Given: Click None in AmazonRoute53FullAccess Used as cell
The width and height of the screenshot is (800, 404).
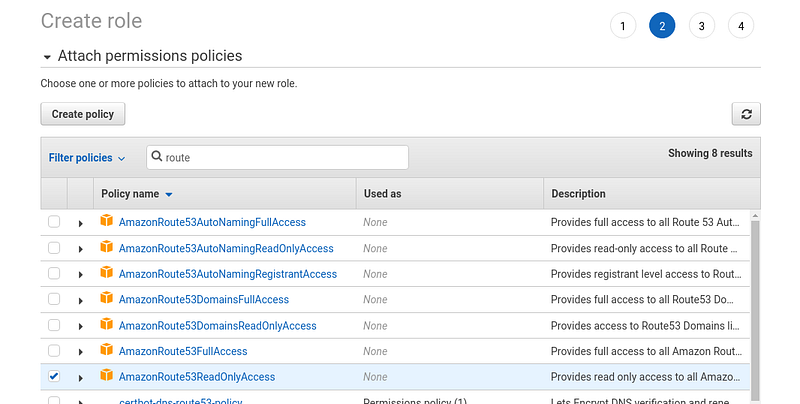Looking at the screenshot, I should click(x=375, y=351).
